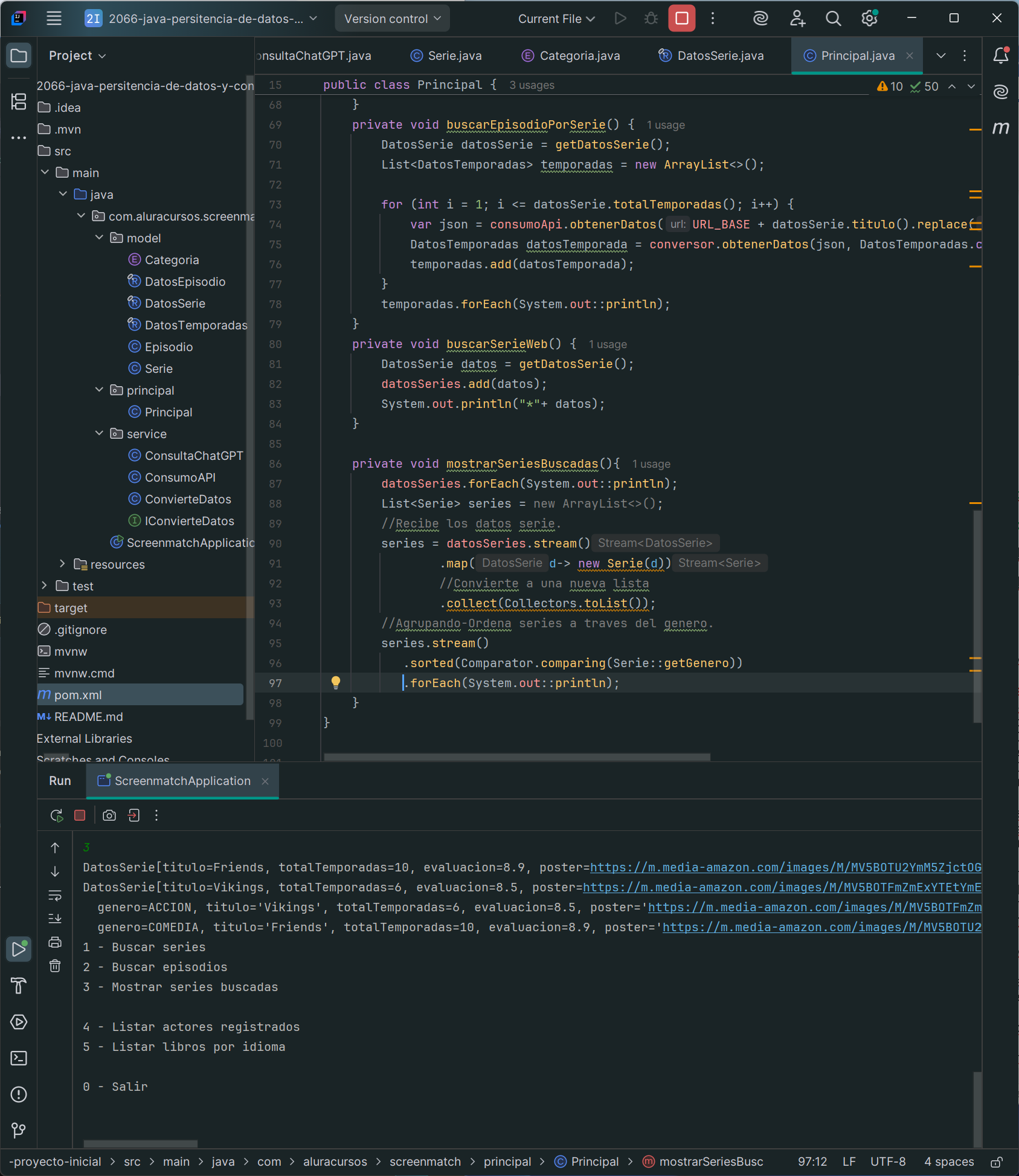Switch to DatosSerie.java tab
The width and height of the screenshot is (1019, 1176).
tap(712, 56)
